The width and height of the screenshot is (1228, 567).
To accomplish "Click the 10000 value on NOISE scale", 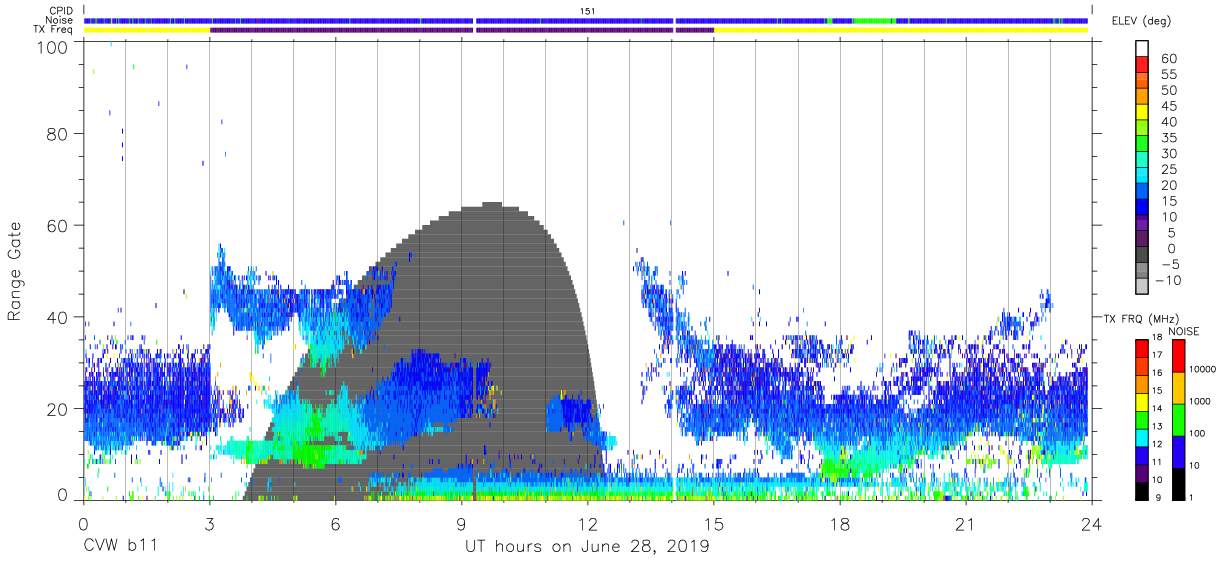I will coord(1204,369).
